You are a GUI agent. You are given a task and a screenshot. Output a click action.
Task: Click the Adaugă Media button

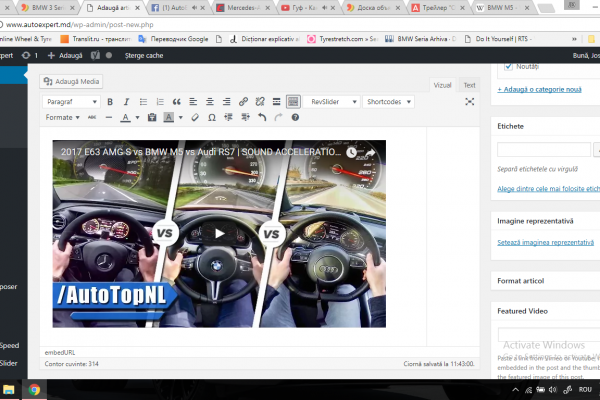(x=71, y=81)
